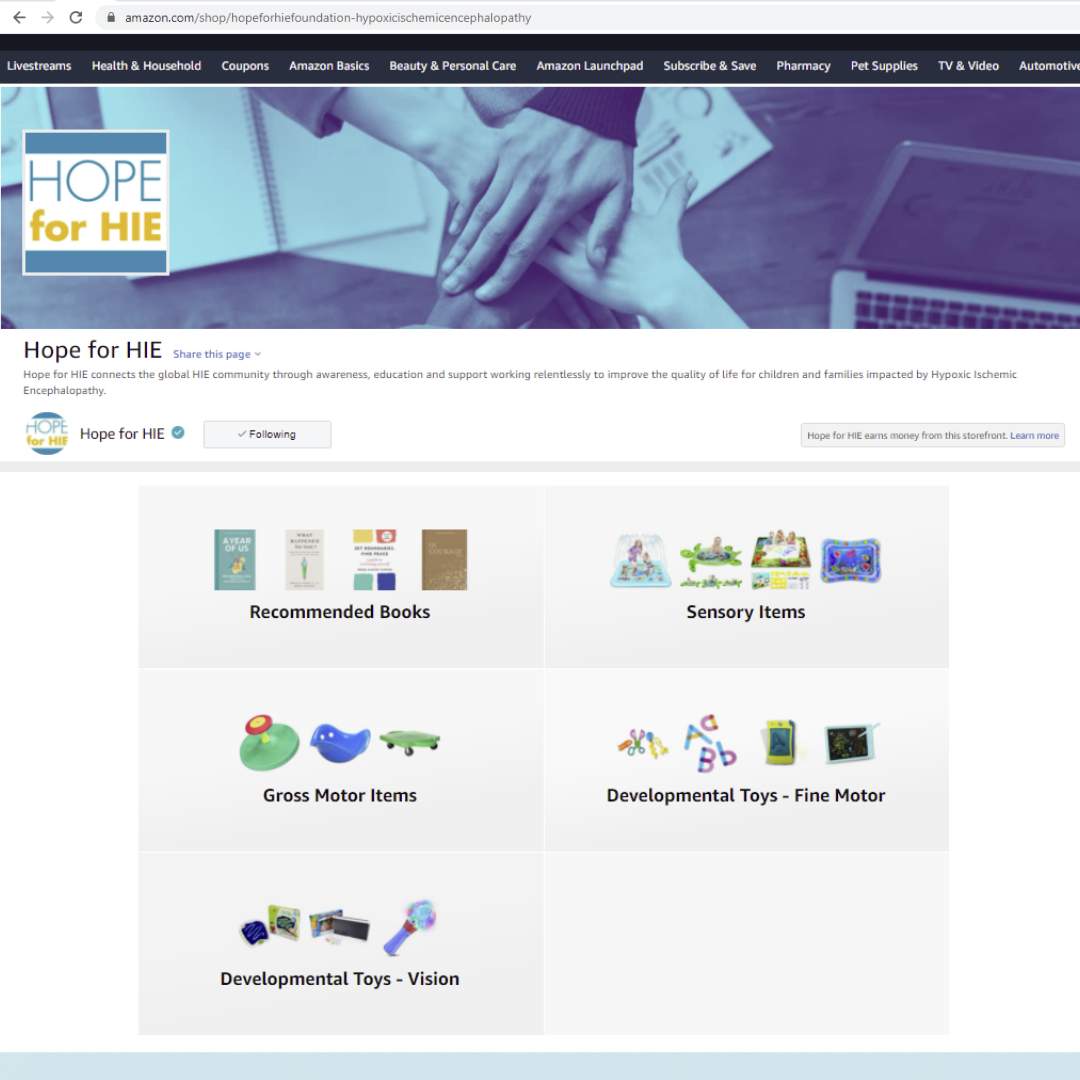Click the A Year of Us book cover

point(235,559)
